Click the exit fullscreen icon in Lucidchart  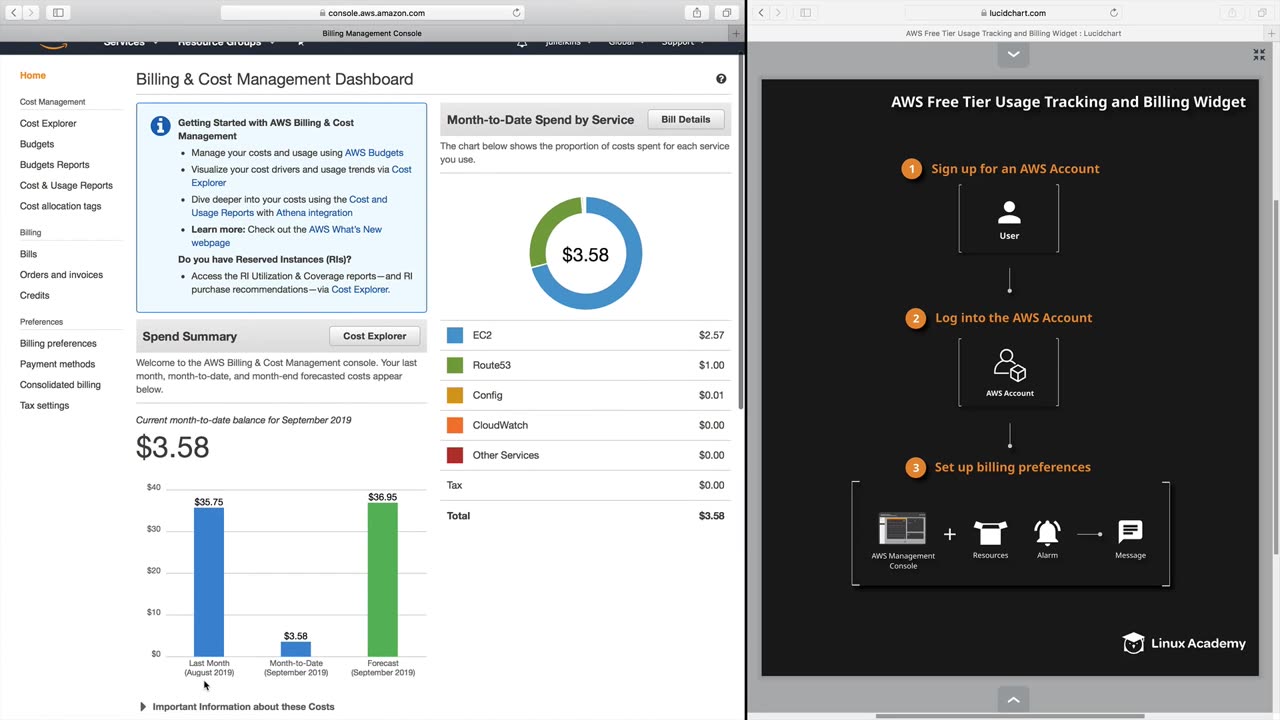pos(1259,55)
